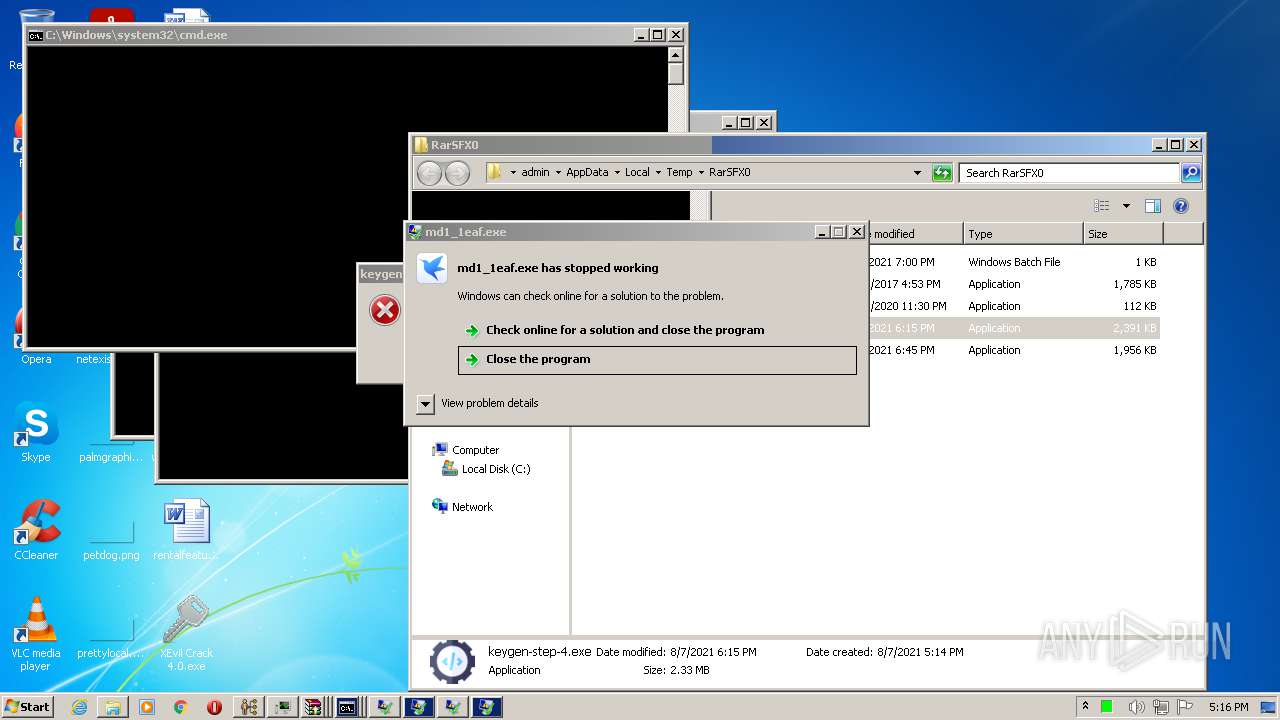Expand dropdown arrow after Local in breadcrumb
The height and width of the screenshot is (720, 1280).
coord(658,173)
